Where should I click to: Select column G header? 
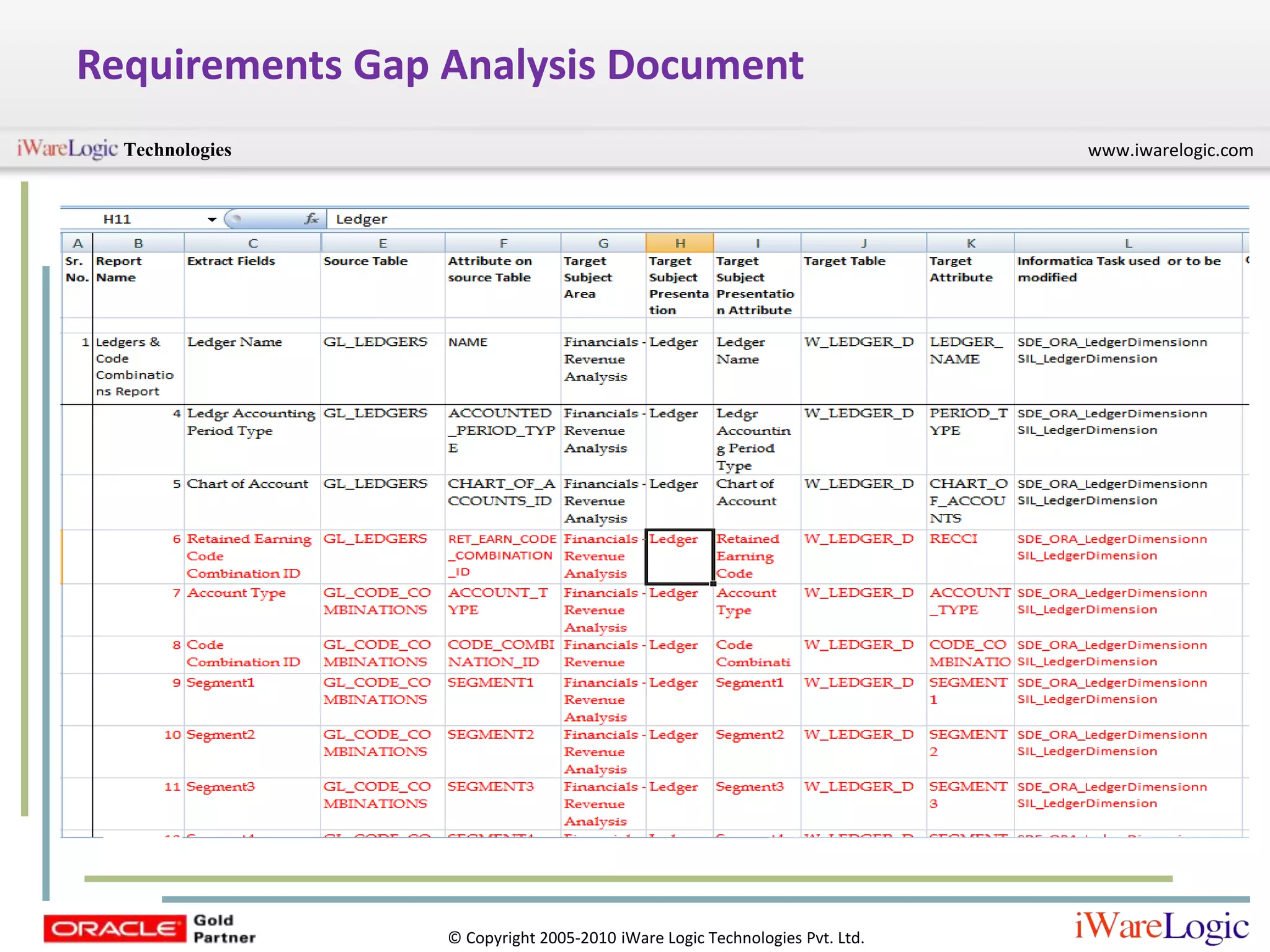coord(603,243)
